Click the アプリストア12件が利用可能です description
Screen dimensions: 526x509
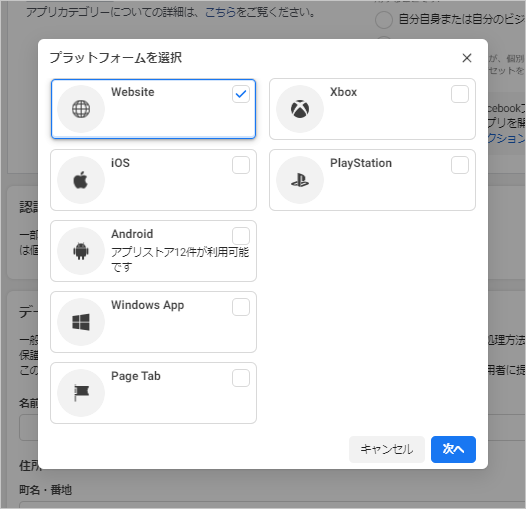pos(180,259)
